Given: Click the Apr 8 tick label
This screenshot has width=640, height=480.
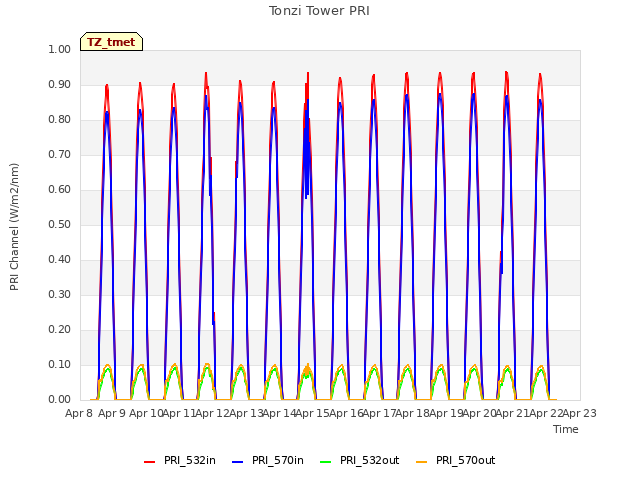Looking at the screenshot, I should click(79, 413).
